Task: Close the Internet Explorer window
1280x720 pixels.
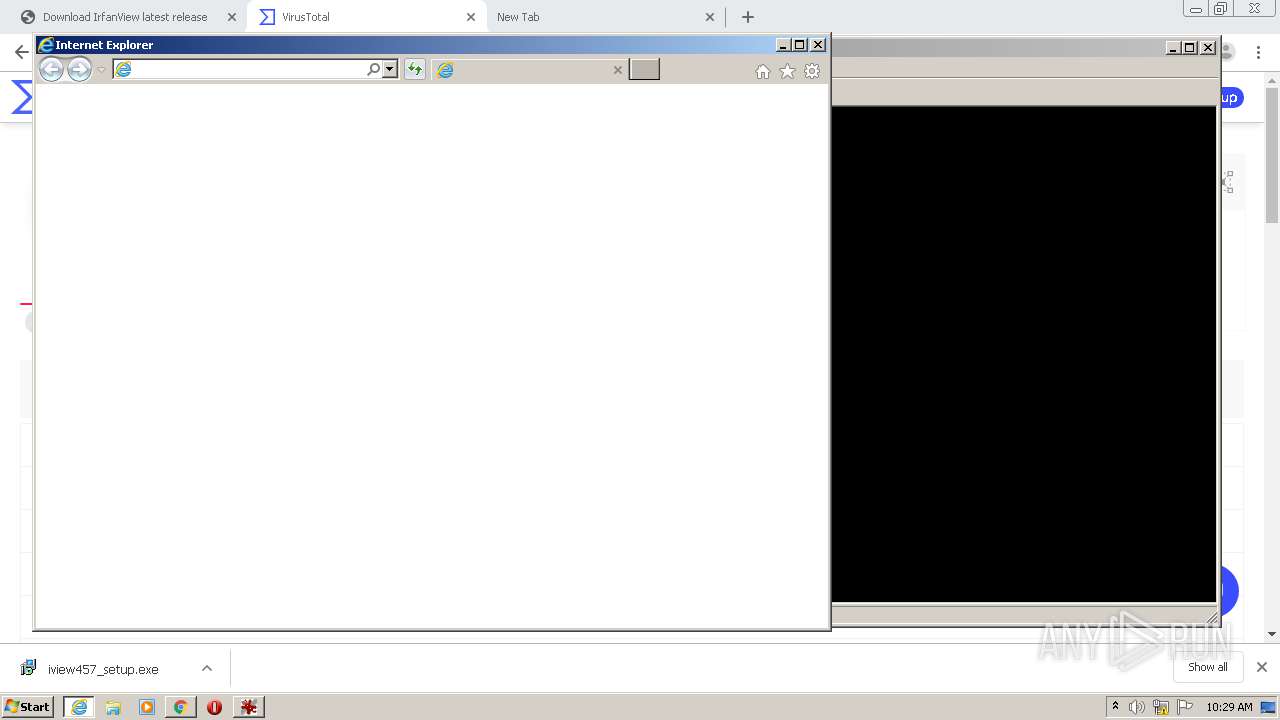Action: [x=818, y=45]
